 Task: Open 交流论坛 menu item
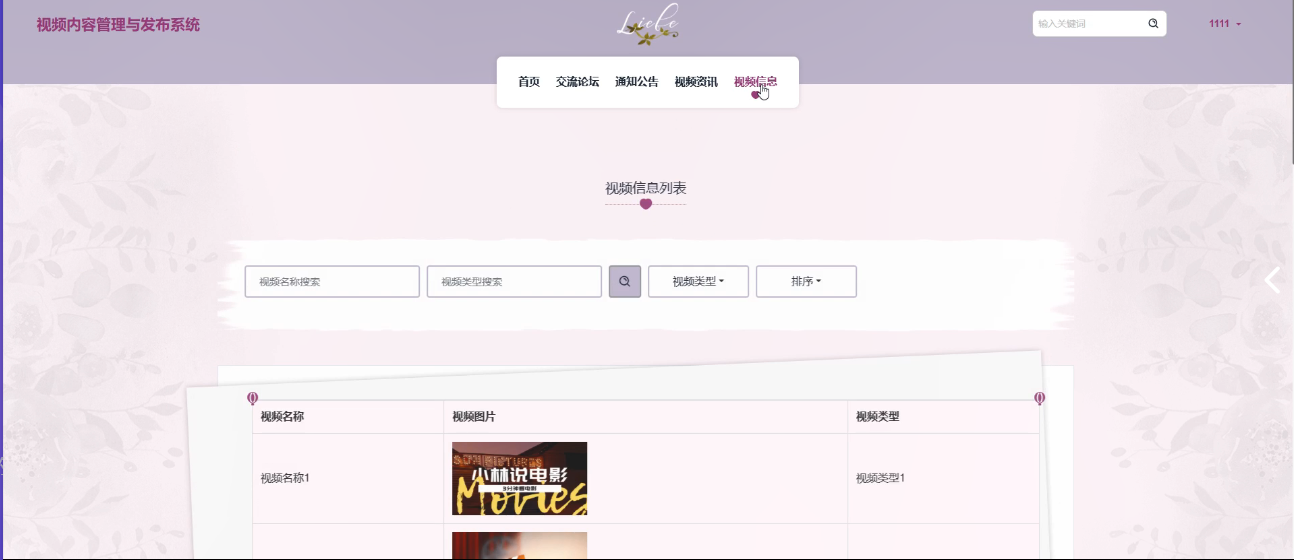coord(577,82)
